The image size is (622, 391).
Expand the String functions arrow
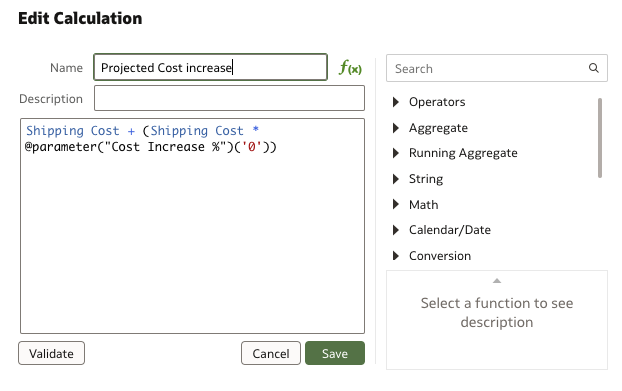[395, 179]
